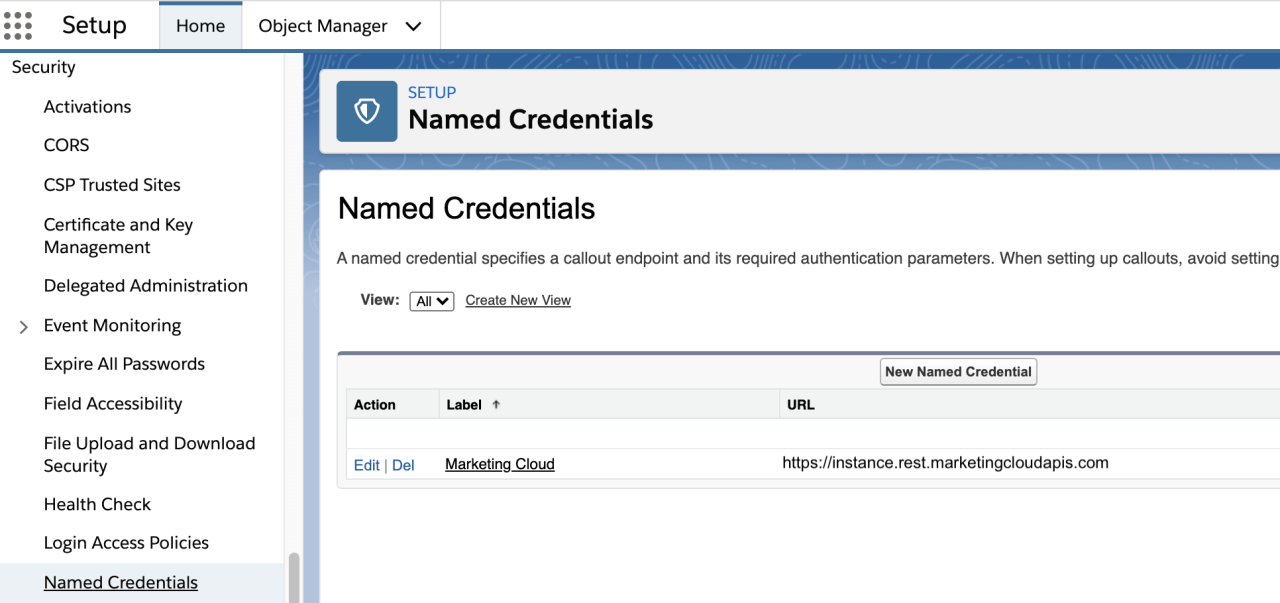Open the App Launcher dots icon

(x=18, y=25)
